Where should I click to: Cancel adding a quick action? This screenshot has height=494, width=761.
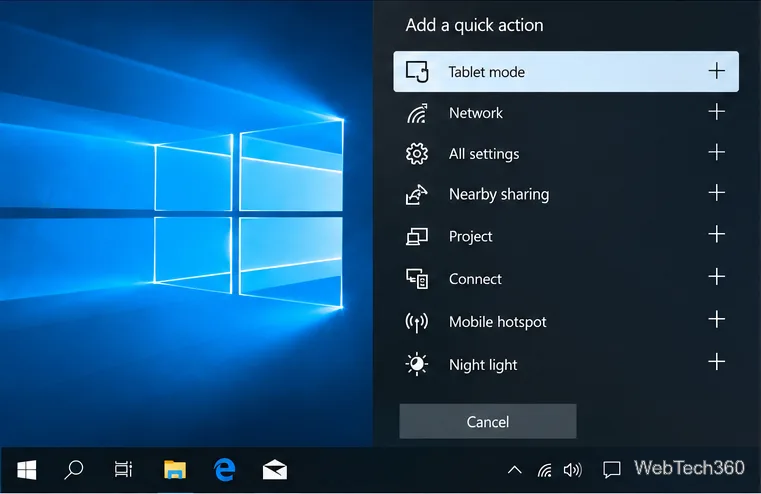[488, 421]
